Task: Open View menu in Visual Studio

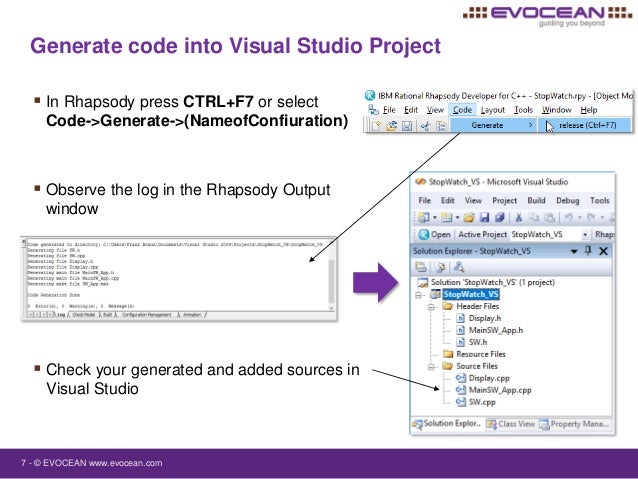Action: pyautogui.click(x=473, y=200)
